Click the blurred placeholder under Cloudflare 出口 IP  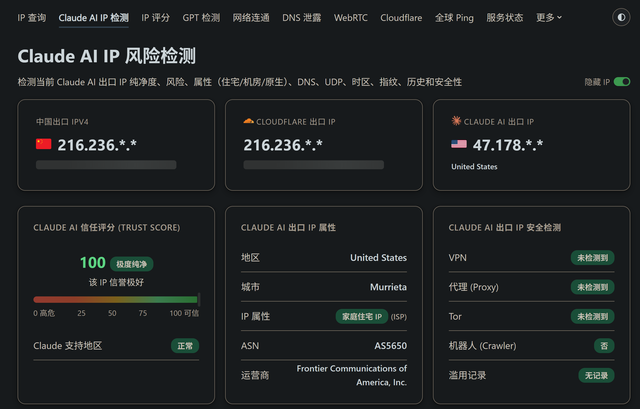pyautogui.click(x=313, y=164)
